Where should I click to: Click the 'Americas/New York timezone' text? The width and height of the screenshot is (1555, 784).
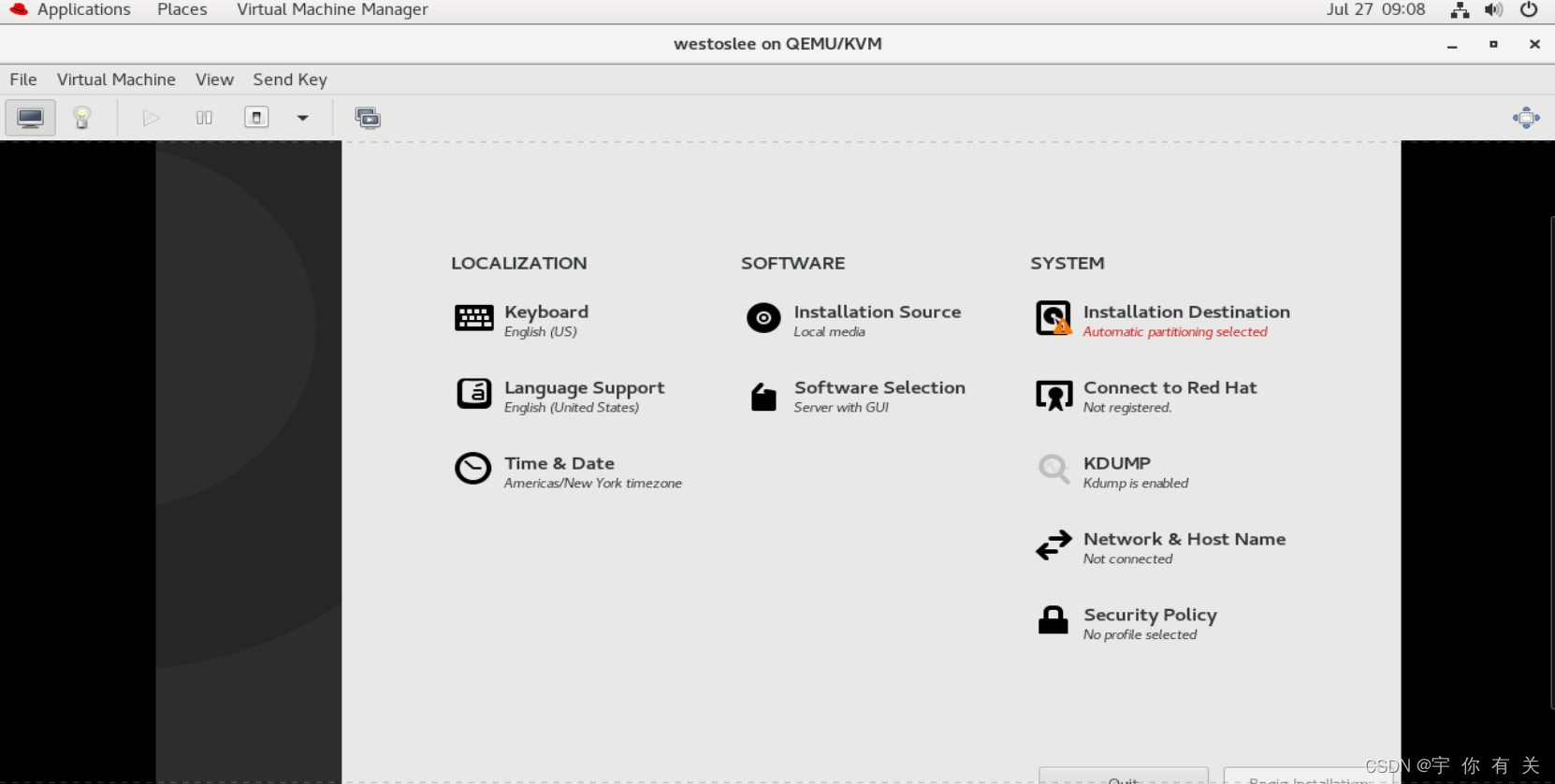click(593, 484)
